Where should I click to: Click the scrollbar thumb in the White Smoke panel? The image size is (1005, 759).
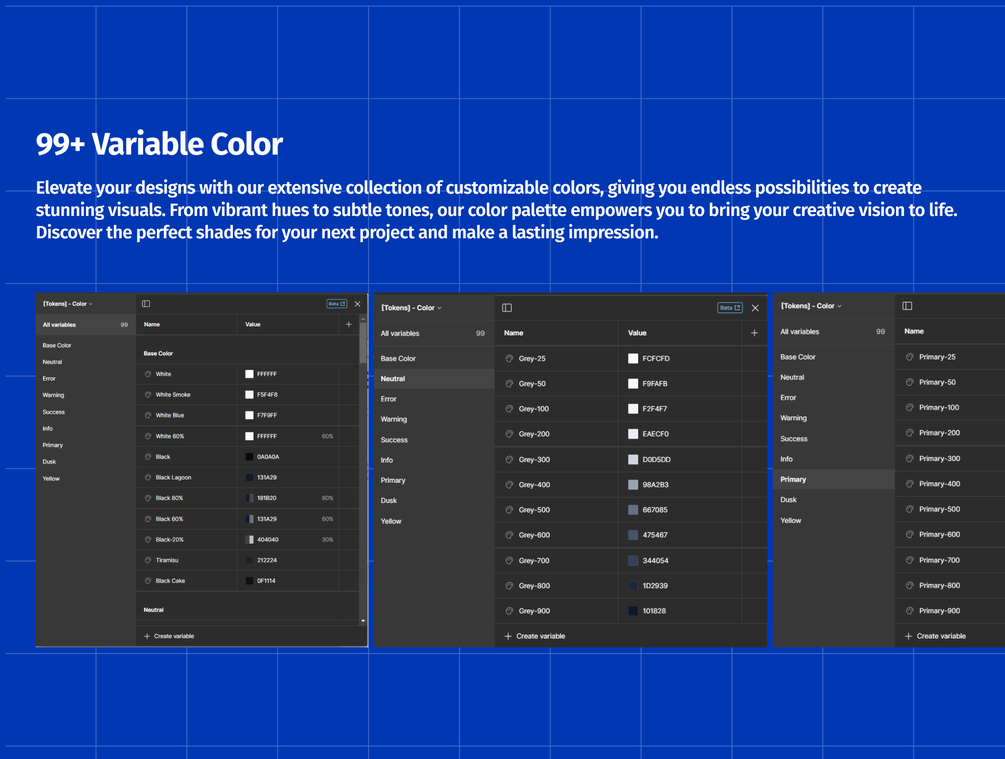tap(363, 341)
